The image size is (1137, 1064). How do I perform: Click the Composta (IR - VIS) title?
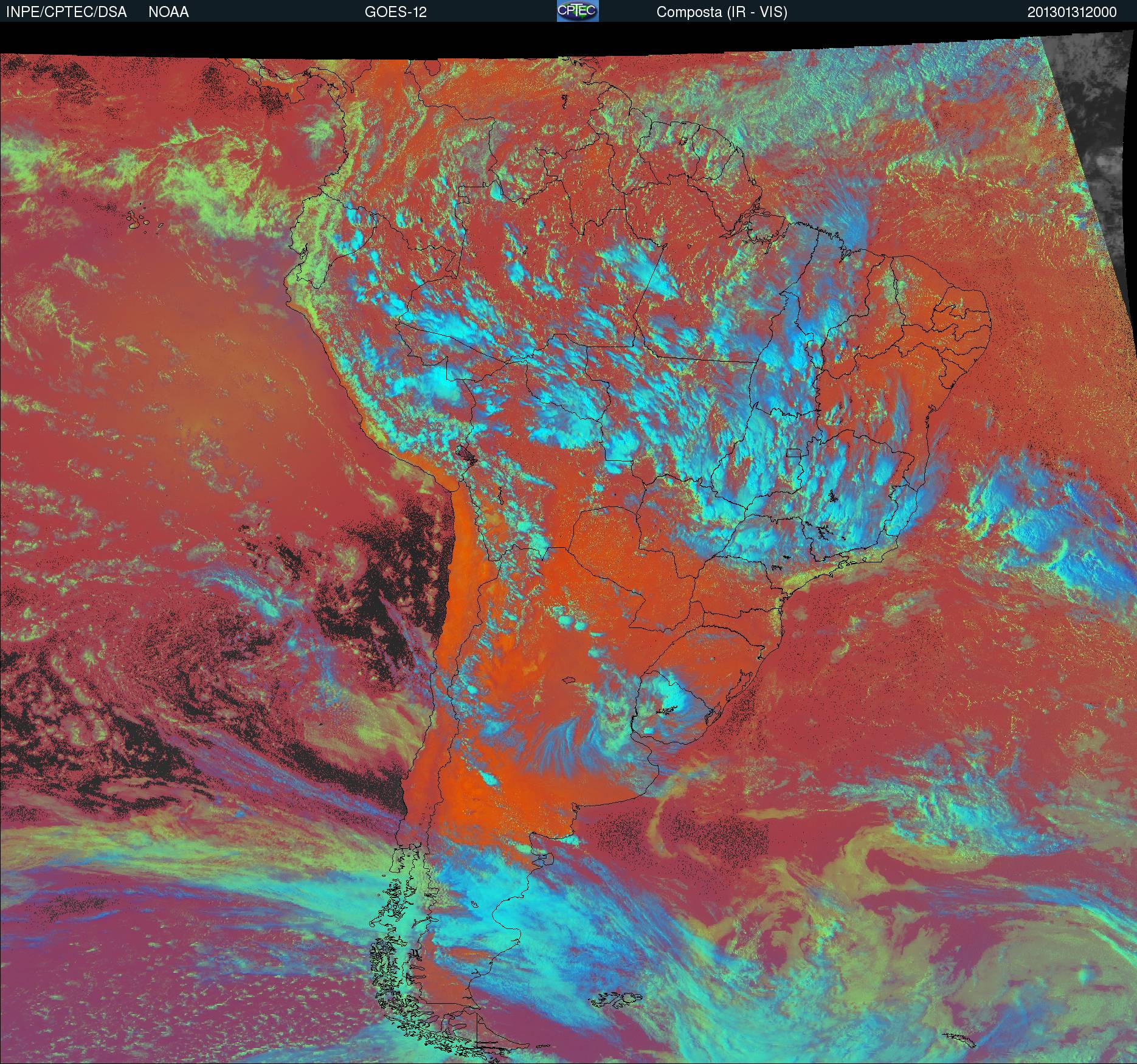coord(722,12)
